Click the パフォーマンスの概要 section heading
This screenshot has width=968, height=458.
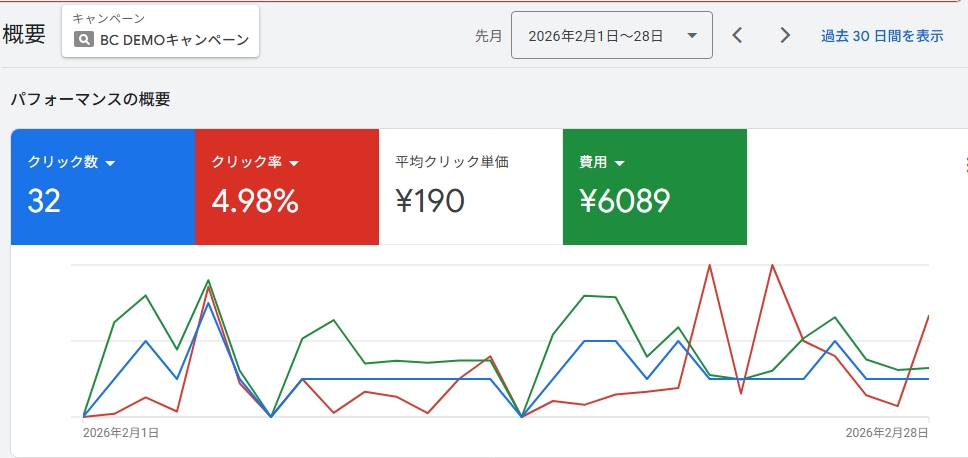pos(90,99)
